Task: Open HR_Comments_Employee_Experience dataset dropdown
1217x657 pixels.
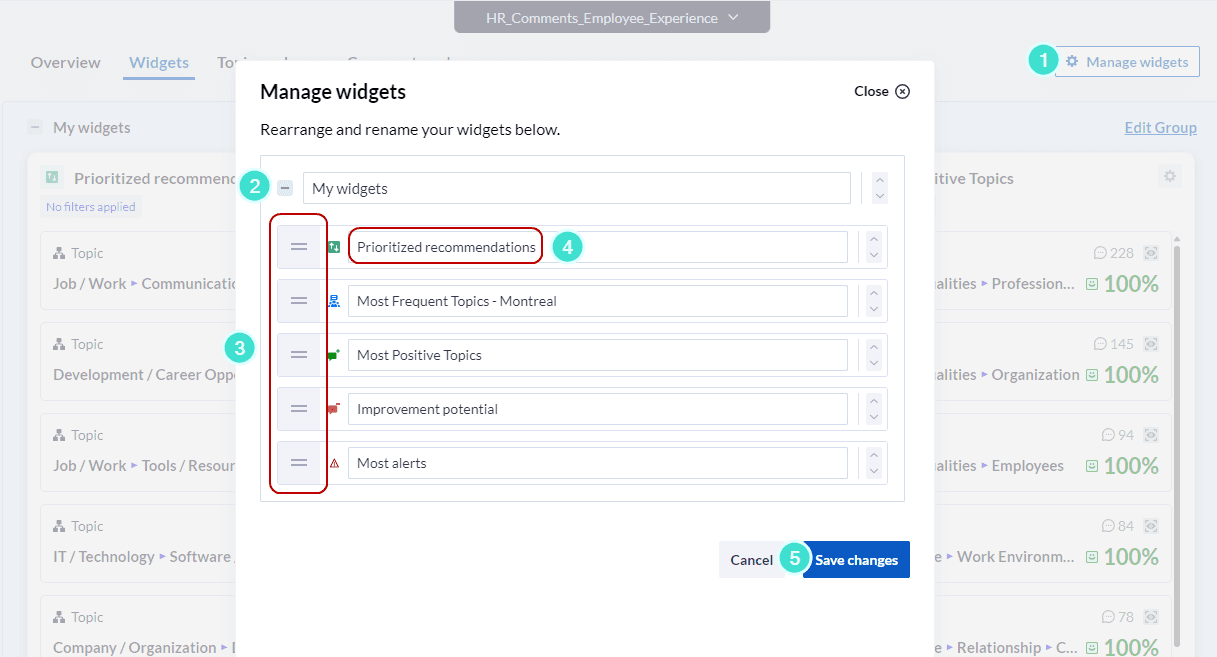Action: pyautogui.click(x=612, y=17)
